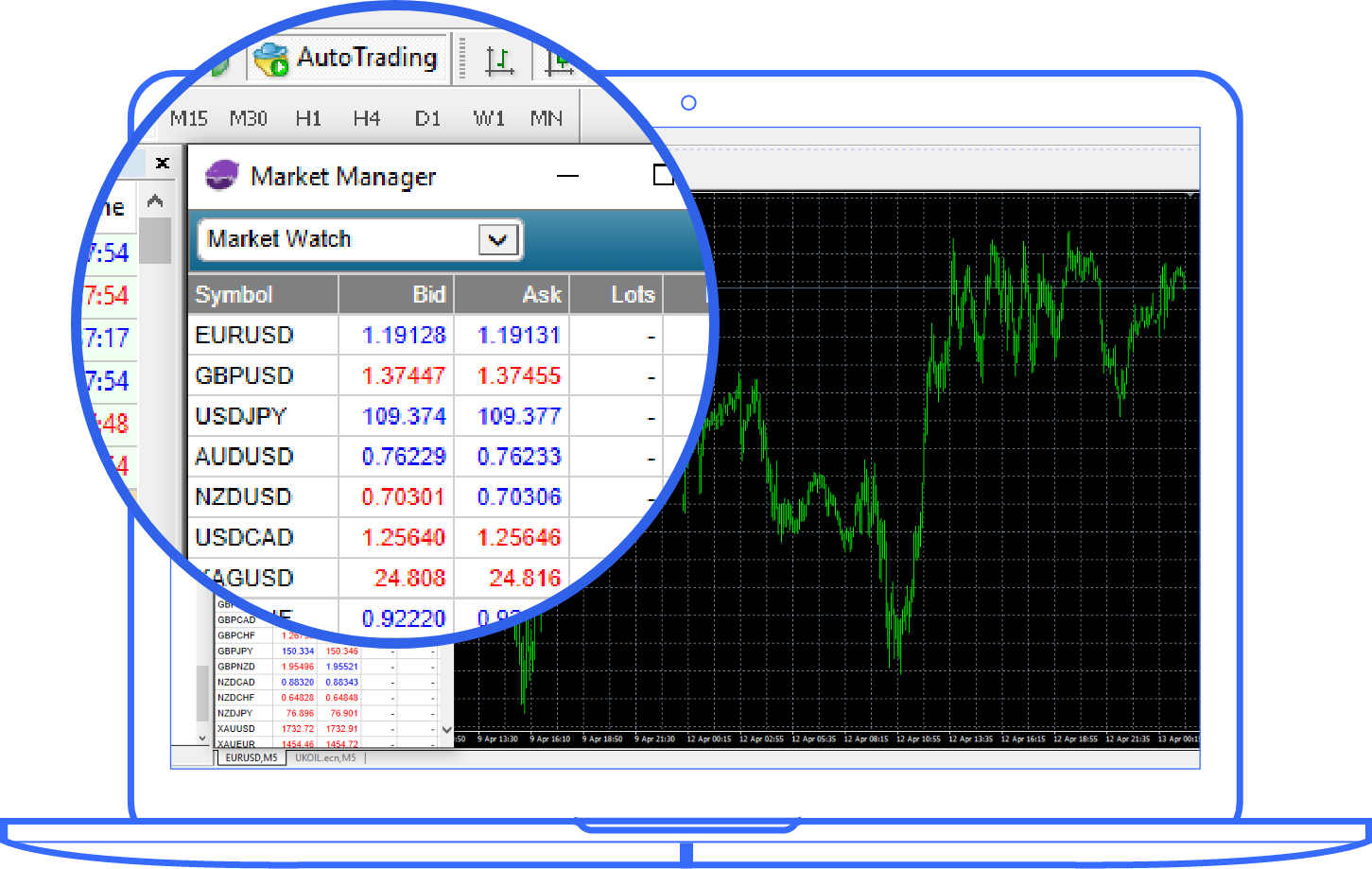
Task: Minimize the Market Manager window
Action: (x=567, y=176)
